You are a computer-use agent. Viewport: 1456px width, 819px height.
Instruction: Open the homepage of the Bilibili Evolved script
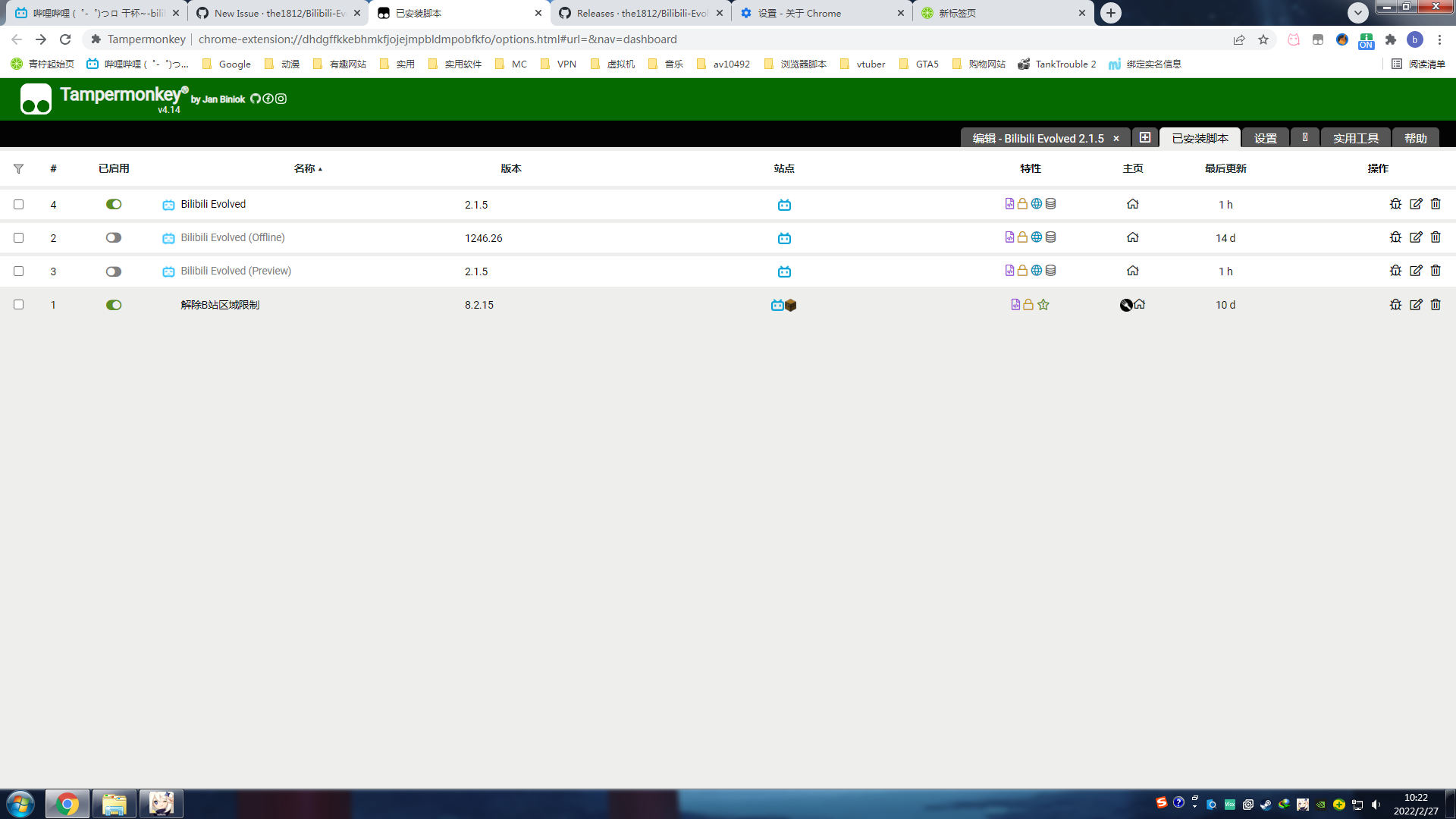(x=1132, y=204)
